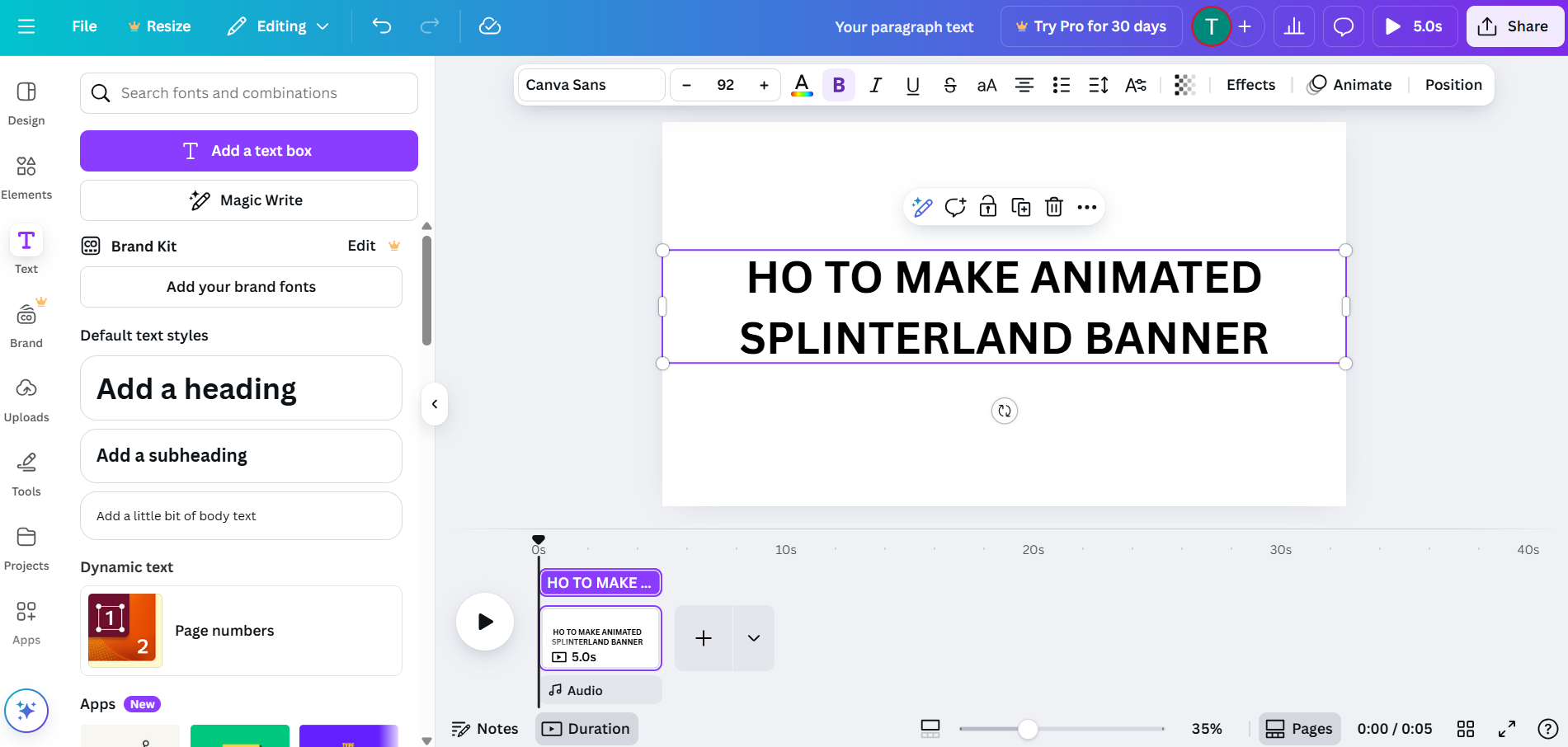The height and width of the screenshot is (747, 1568).
Task: Click Edit next to Brand Kit
Action: (x=361, y=246)
